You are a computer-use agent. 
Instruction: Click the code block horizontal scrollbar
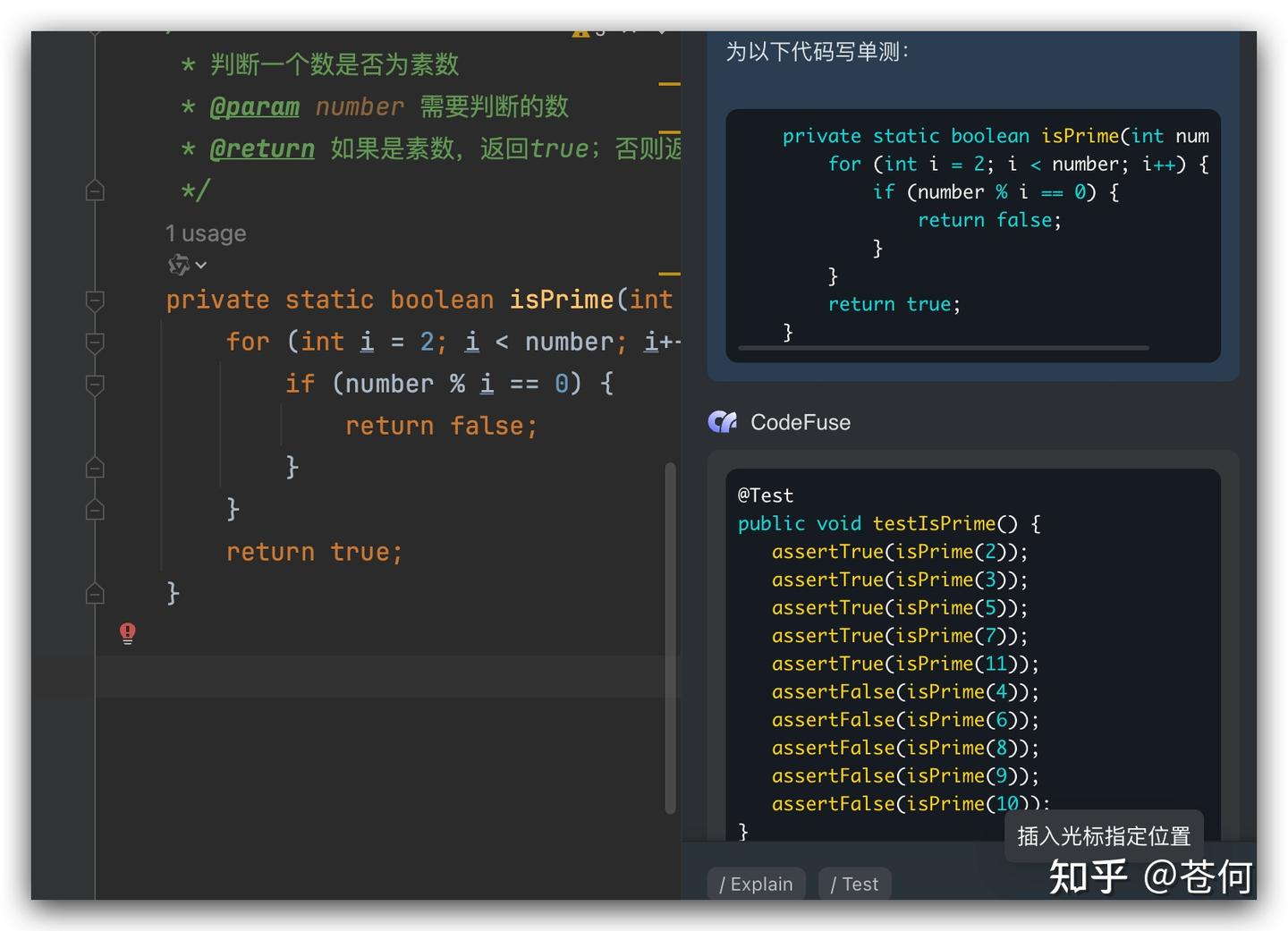(x=944, y=348)
